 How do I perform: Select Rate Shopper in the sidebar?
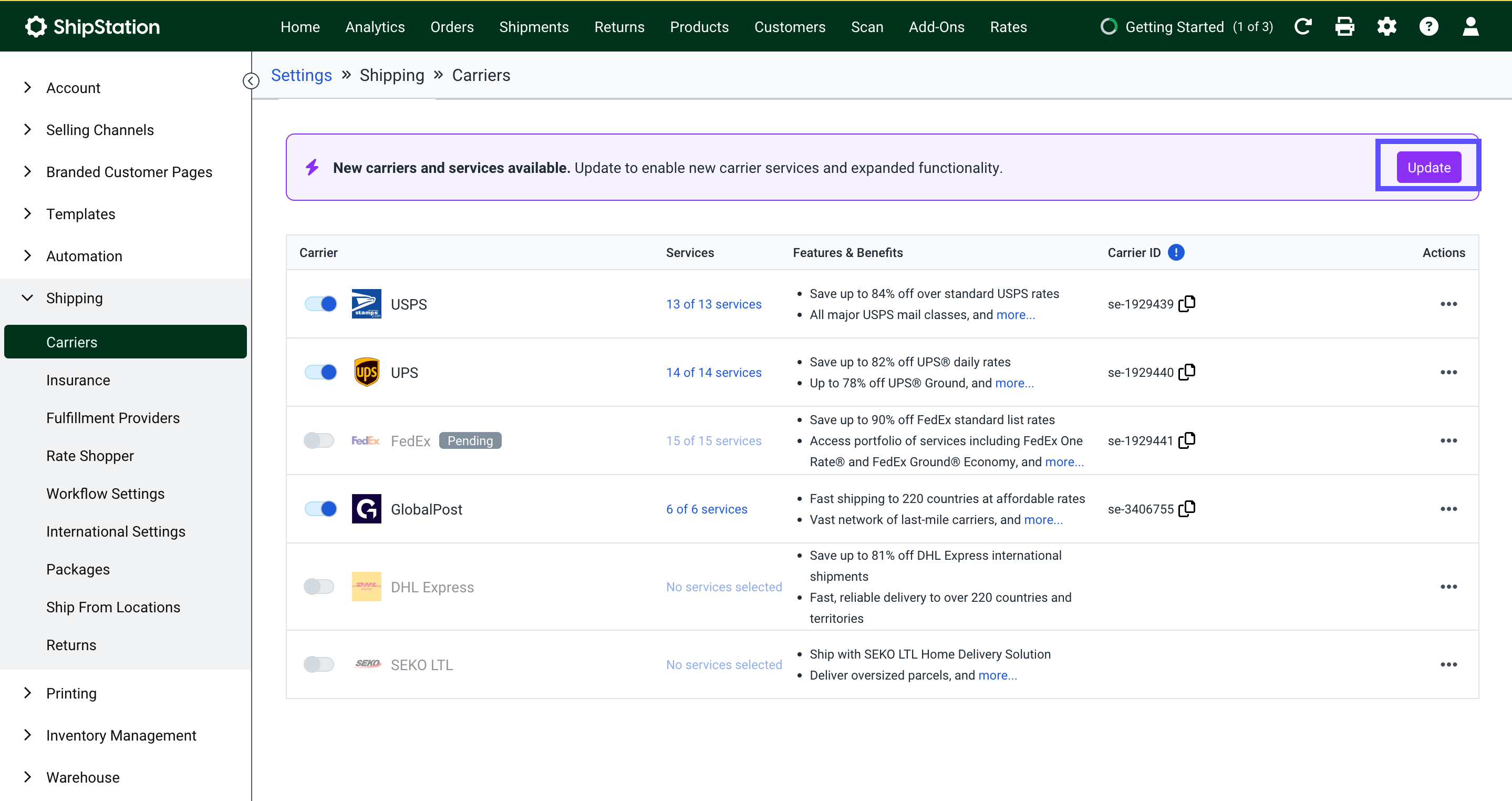point(90,456)
